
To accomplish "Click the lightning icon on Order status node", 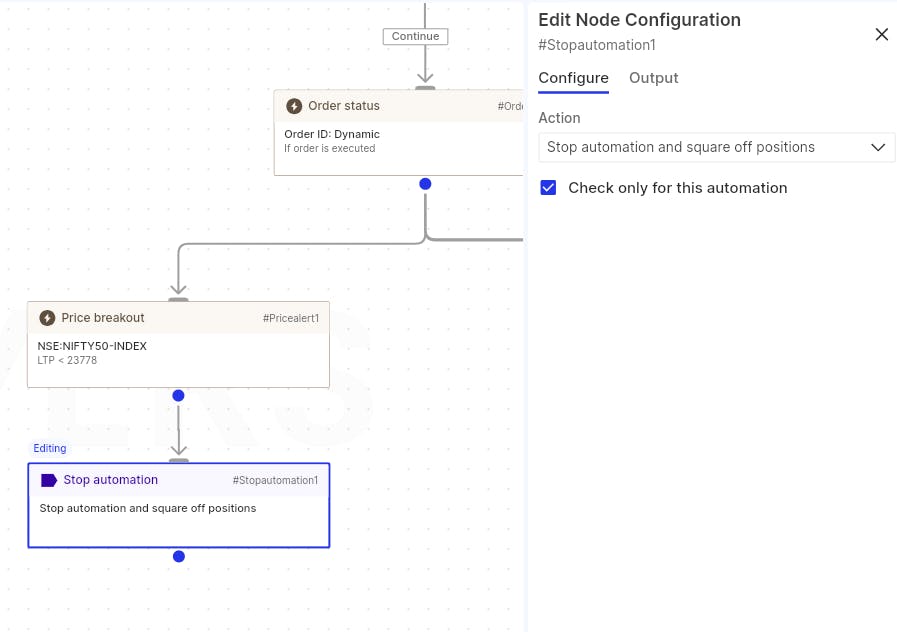I will pos(294,106).
